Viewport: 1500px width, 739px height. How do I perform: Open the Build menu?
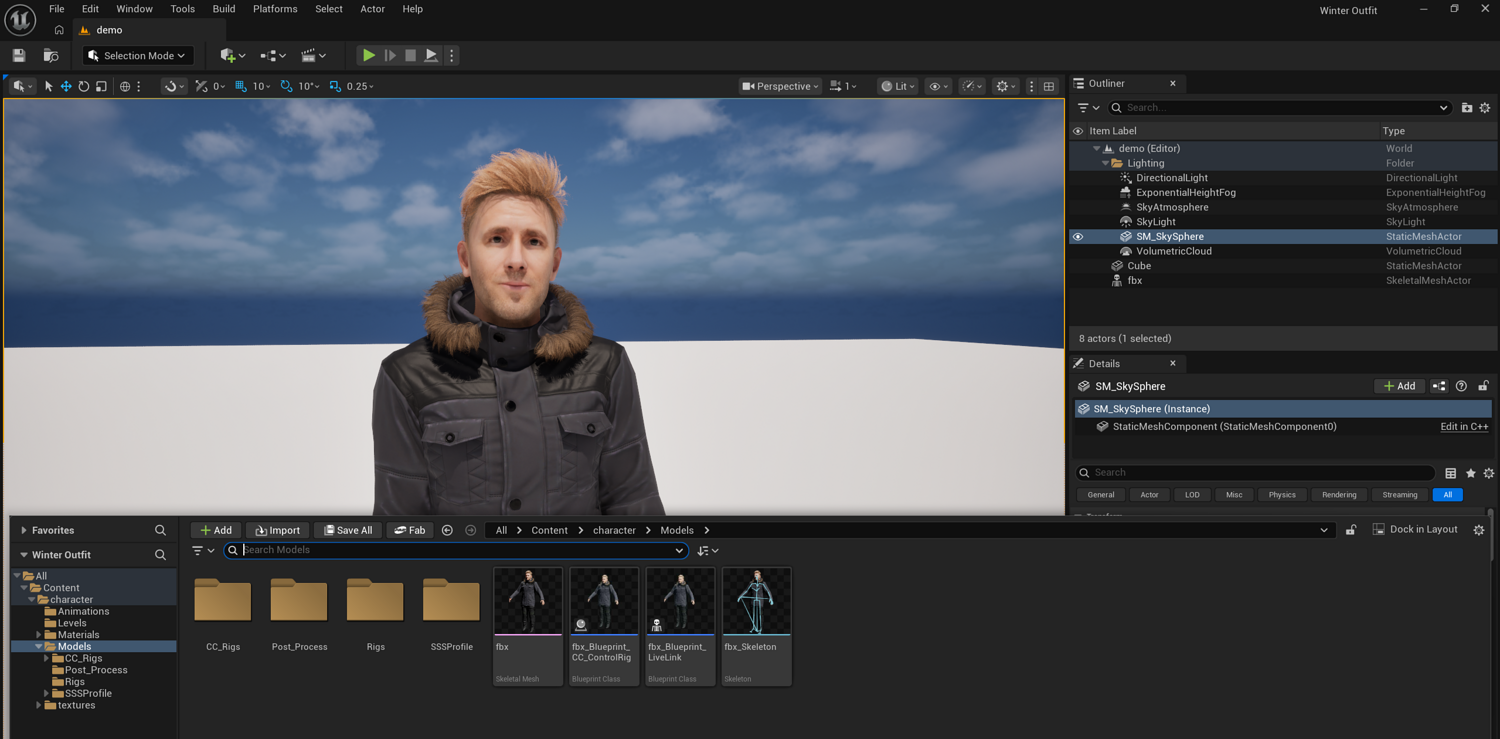pos(224,9)
